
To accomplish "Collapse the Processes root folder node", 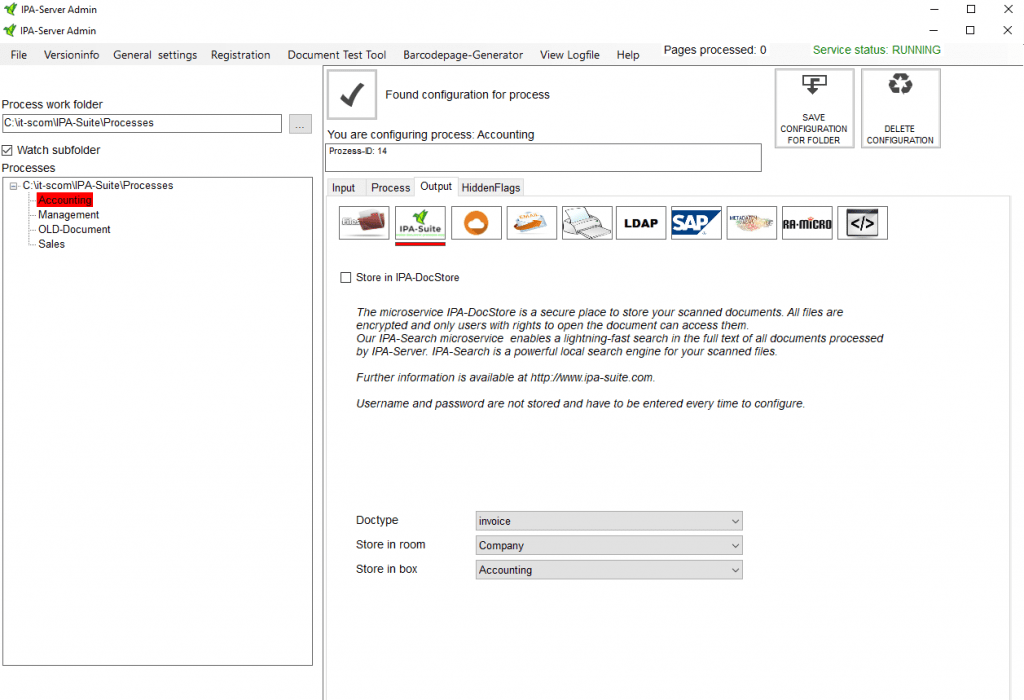I will 13,186.
